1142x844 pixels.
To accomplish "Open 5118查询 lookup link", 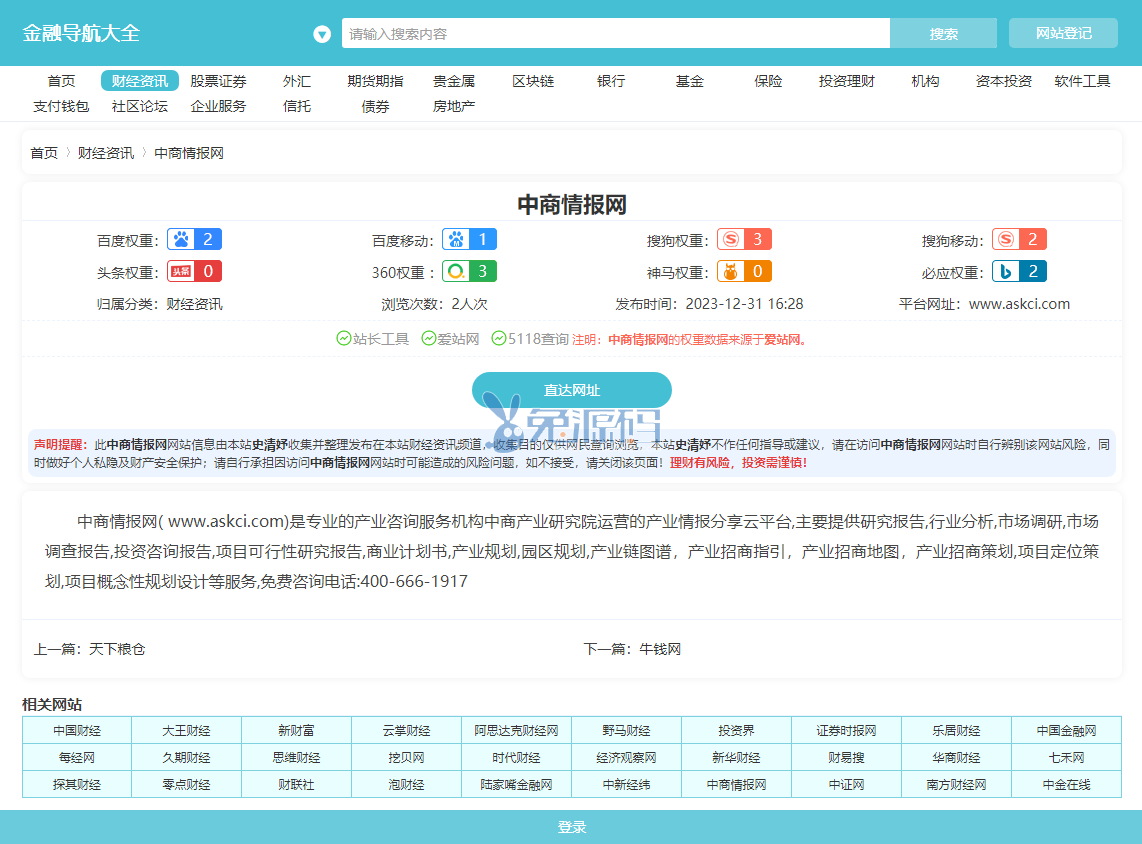I will click(x=530, y=339).
